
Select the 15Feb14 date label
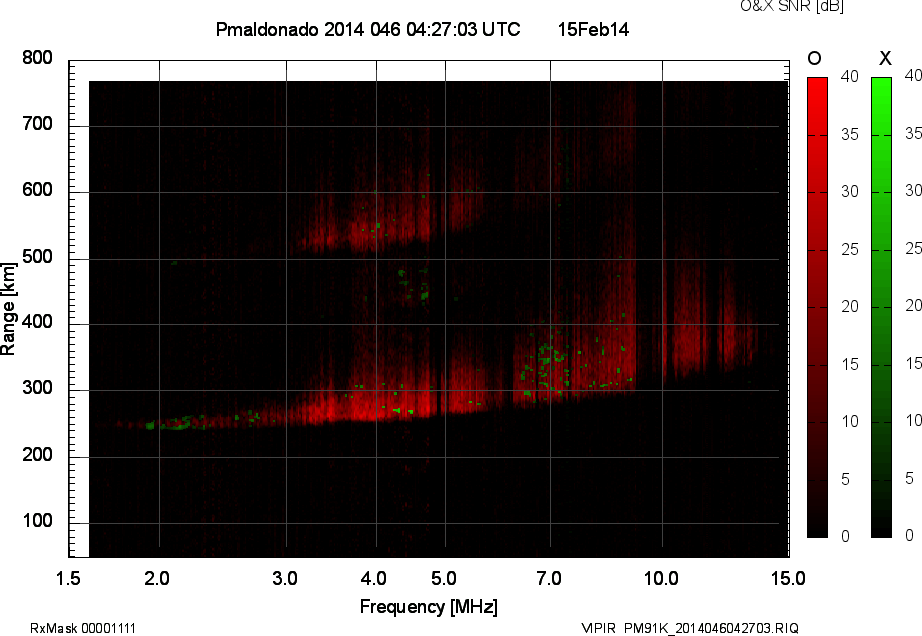point(593,30)
